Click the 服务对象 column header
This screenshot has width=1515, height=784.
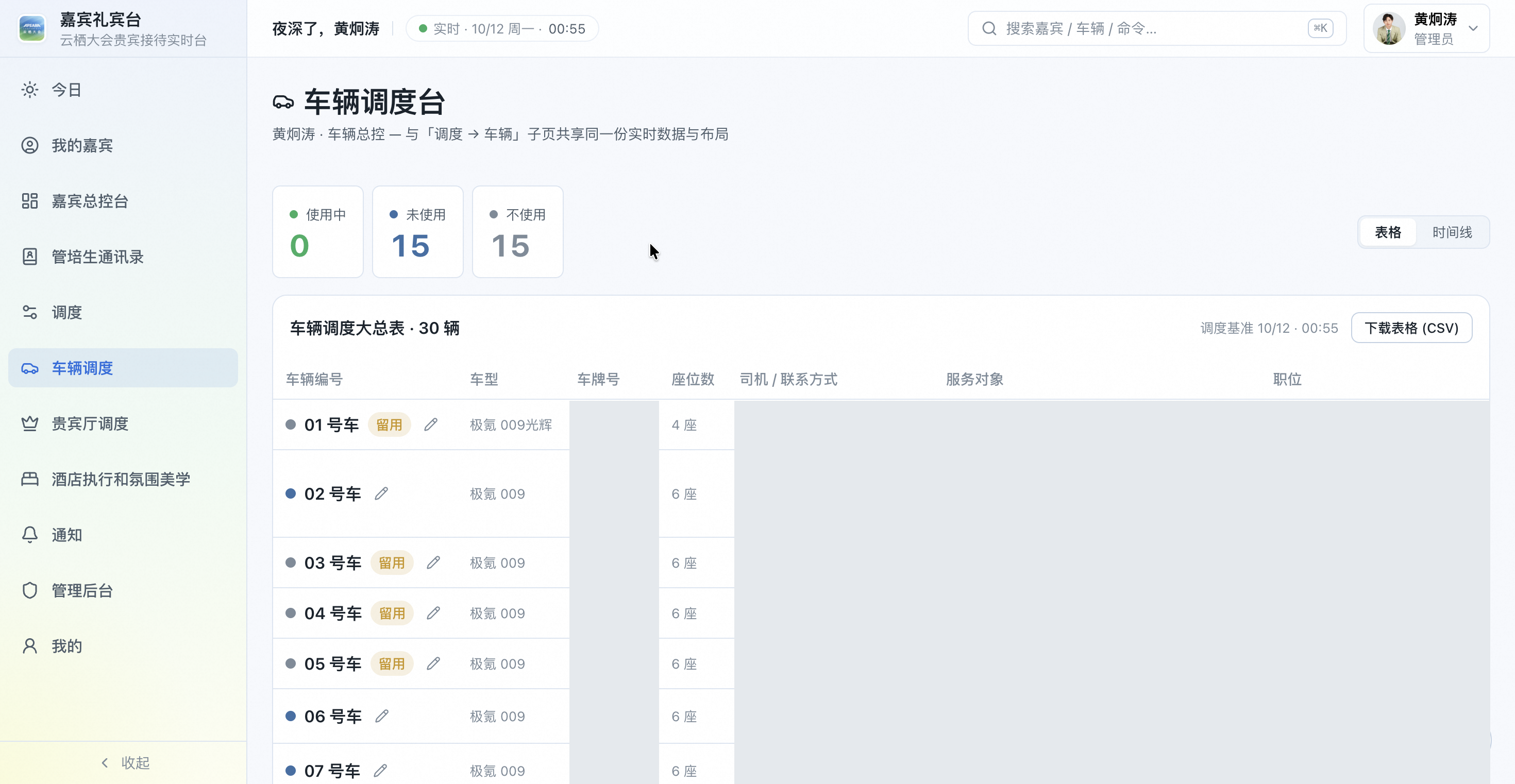point(974,380)
